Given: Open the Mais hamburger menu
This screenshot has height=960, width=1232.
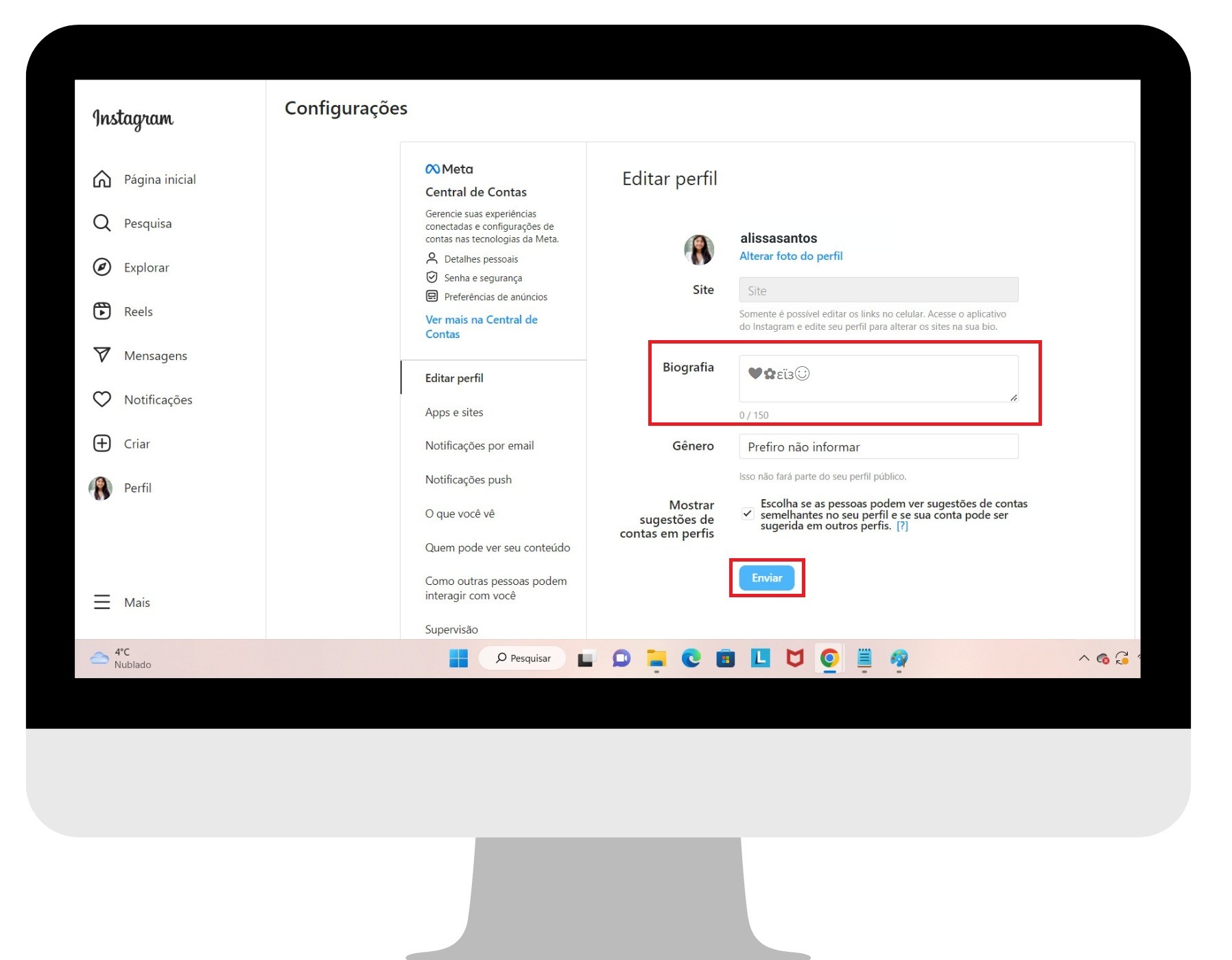Looking at the screenshot, I should click(102, 602).
